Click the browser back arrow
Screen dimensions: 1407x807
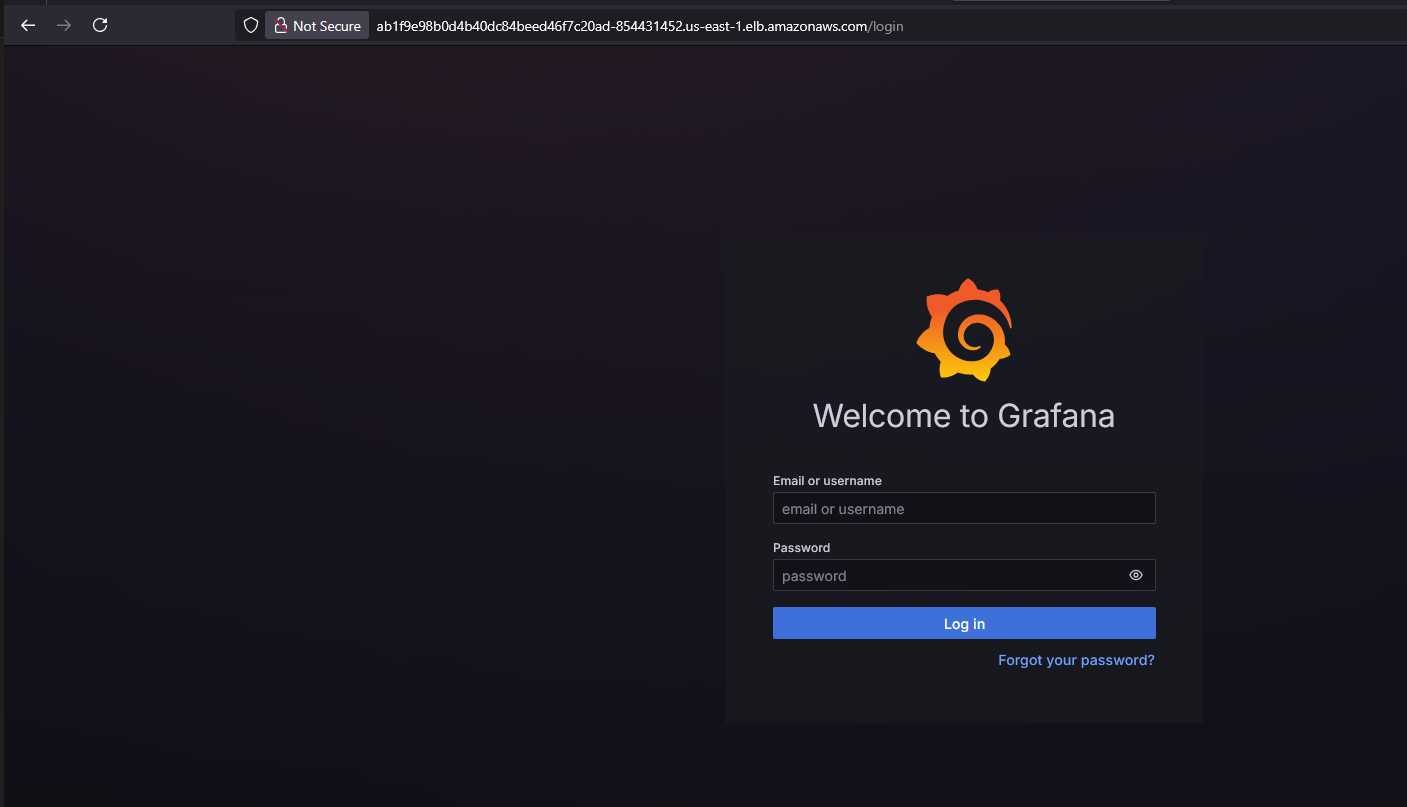point(28,26)
